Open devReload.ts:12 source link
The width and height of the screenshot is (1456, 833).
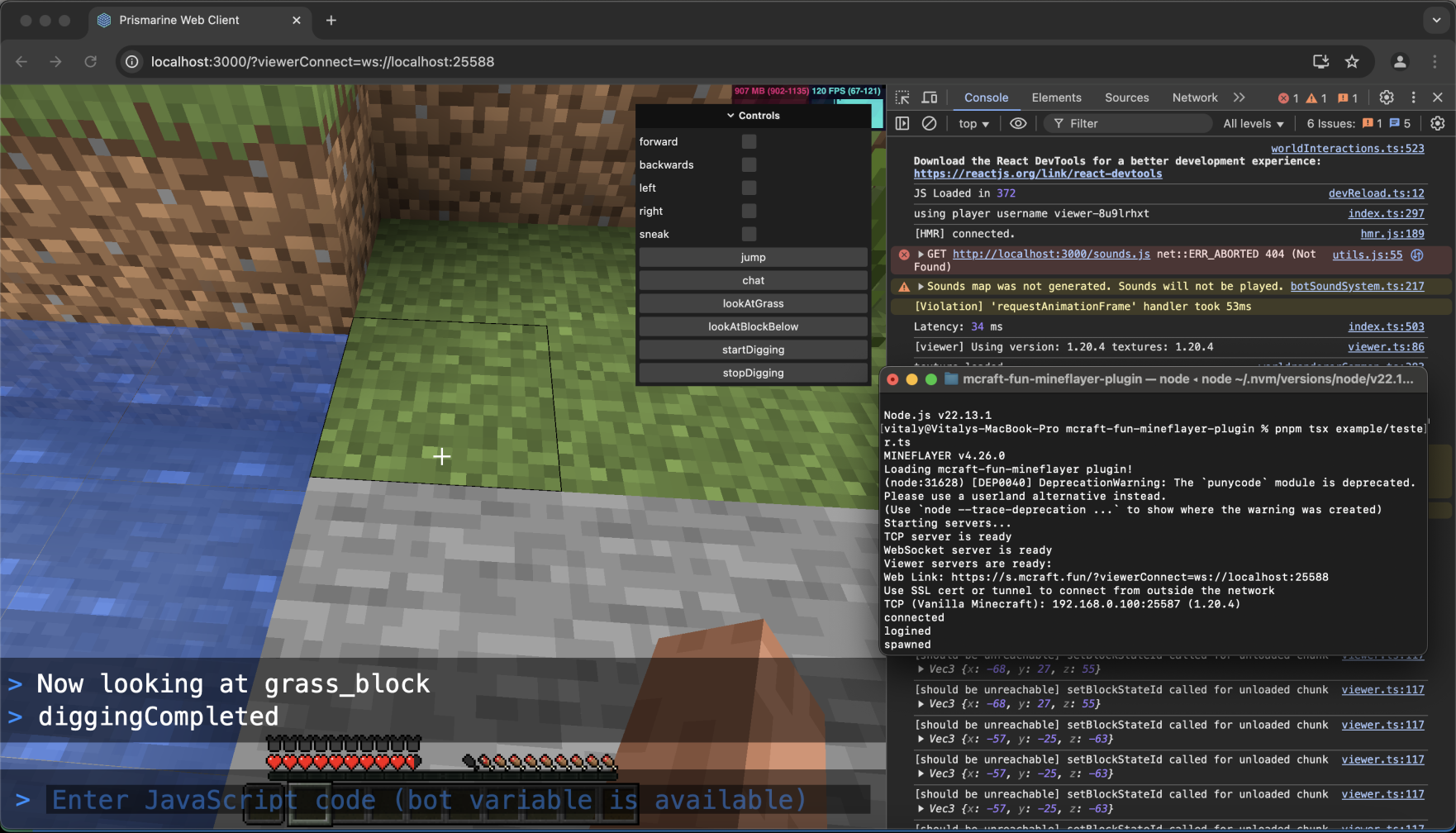tap(1376, 193)
